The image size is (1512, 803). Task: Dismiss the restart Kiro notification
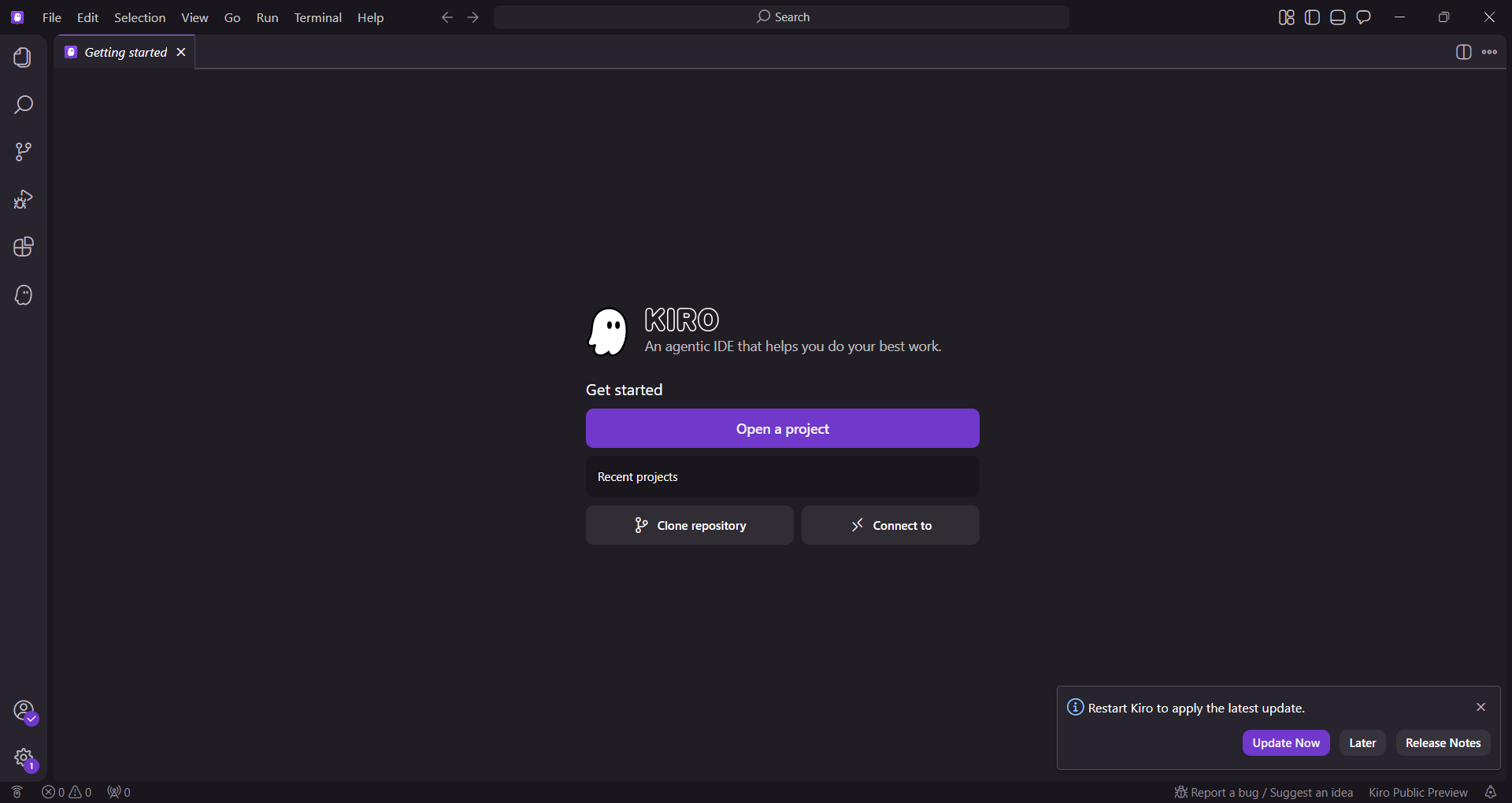coord(1480,707)
